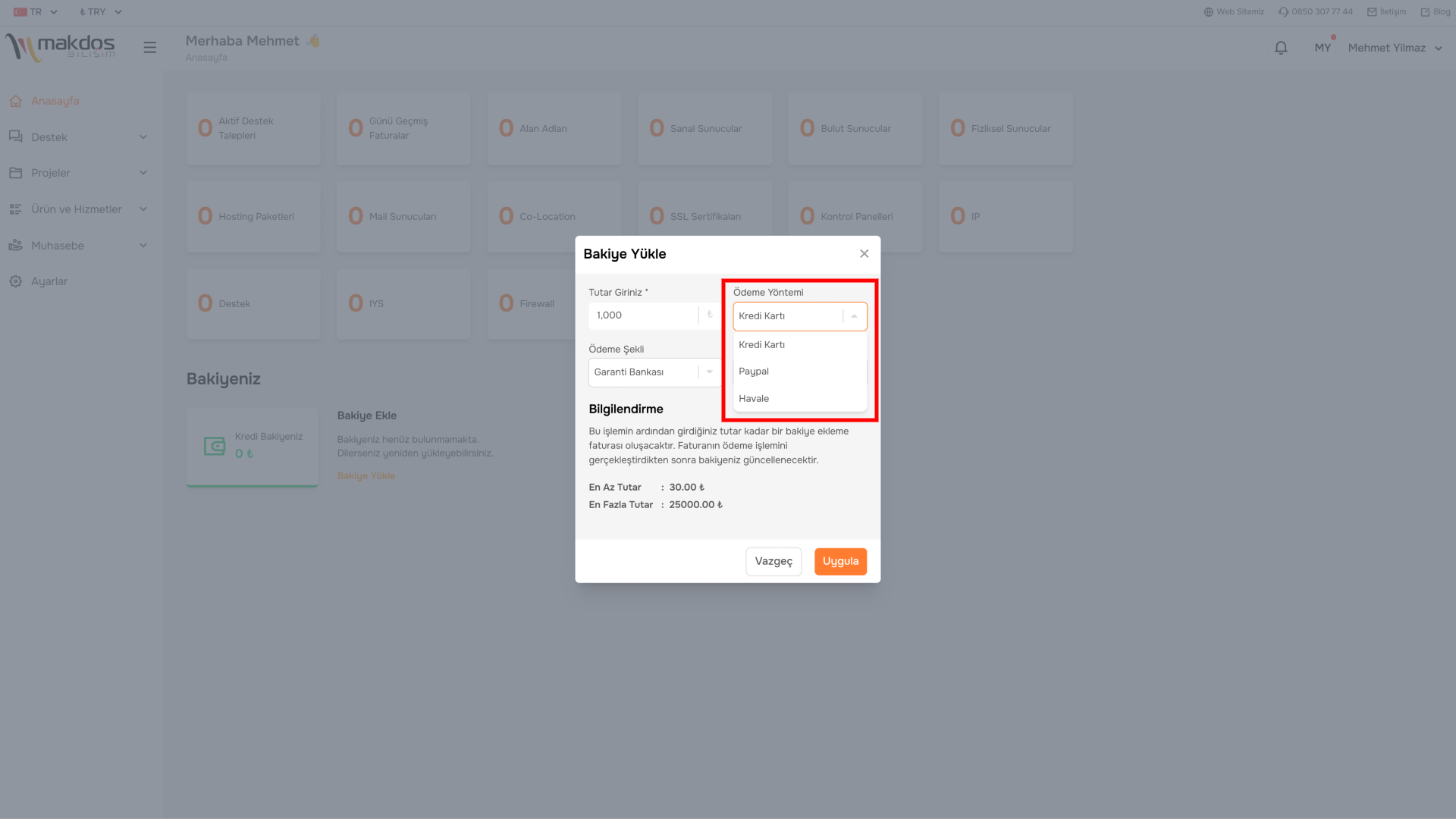This screenshot has width=1456, height=819.
Task: Go to Anasayfa in the sidebar
Action: [x=55, y=101]
